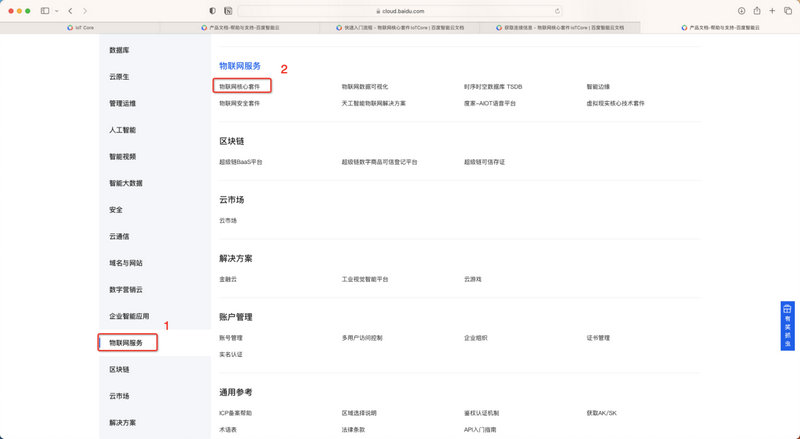Open 获取AK/SK link
Screen dimensions: 800x439
602,413
